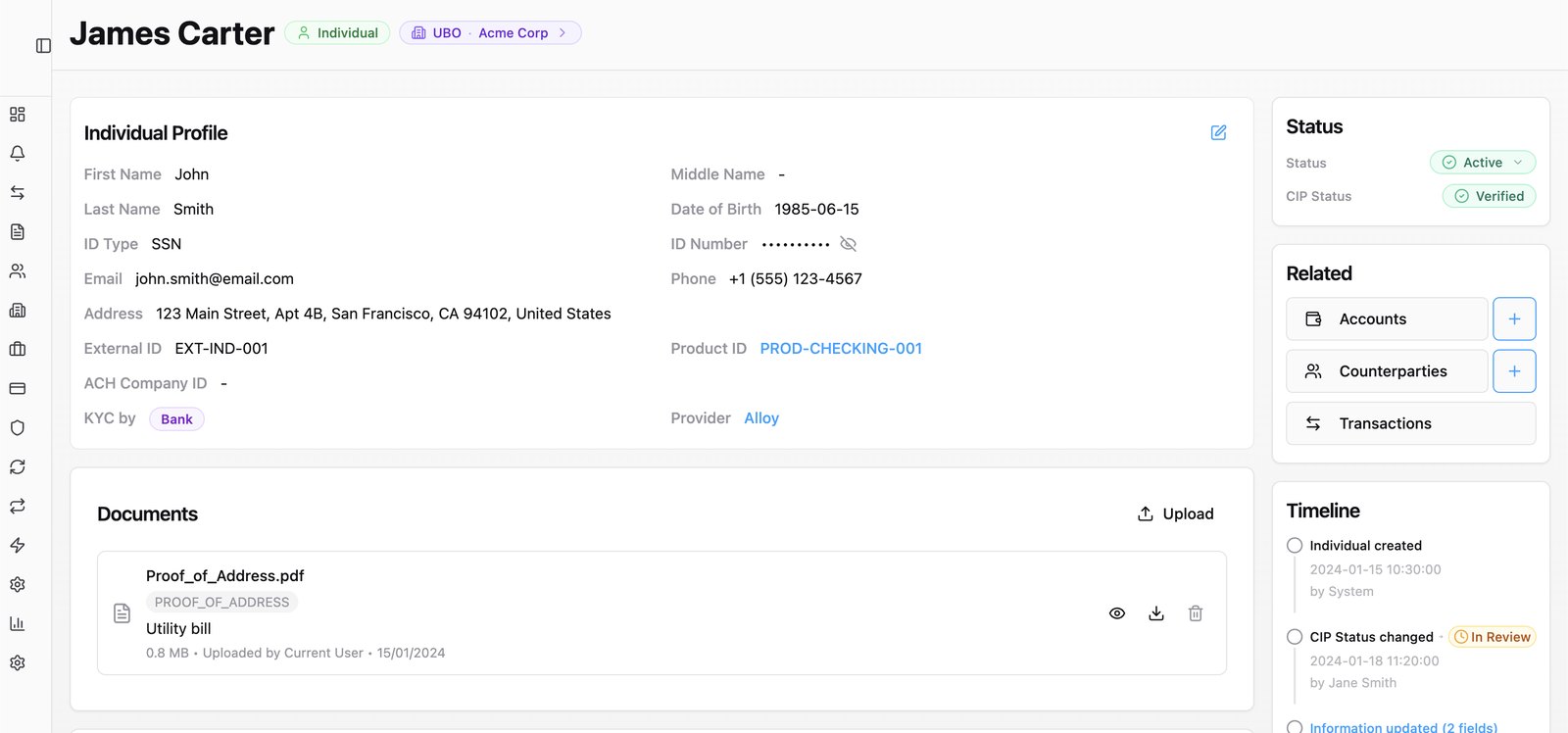Screen dimensions: 1568x733
Task: Delete Proof_of_Address.pdf with trash icon
Action: 1196,613
